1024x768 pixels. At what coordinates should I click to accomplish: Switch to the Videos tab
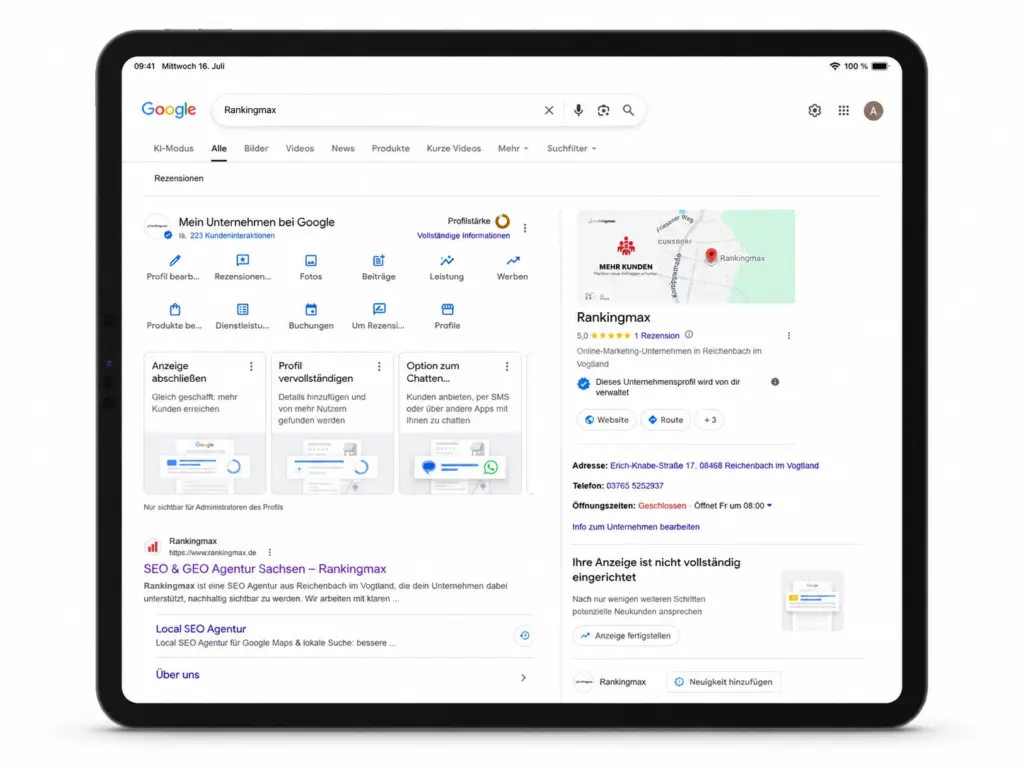coord(300,149)
